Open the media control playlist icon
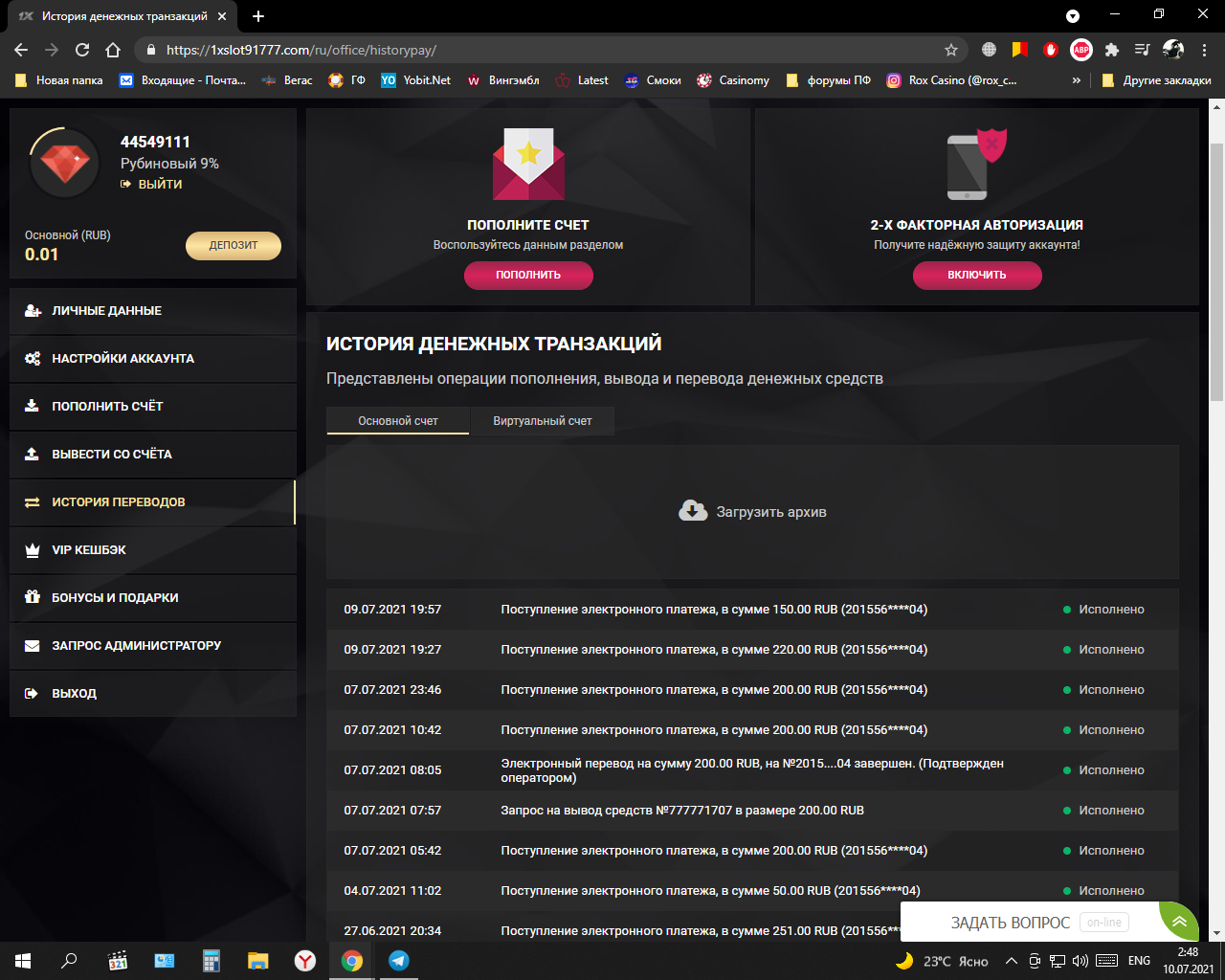Viewport: 1225px width, 980px height. pyautogui.click(x=1143, y=50)
